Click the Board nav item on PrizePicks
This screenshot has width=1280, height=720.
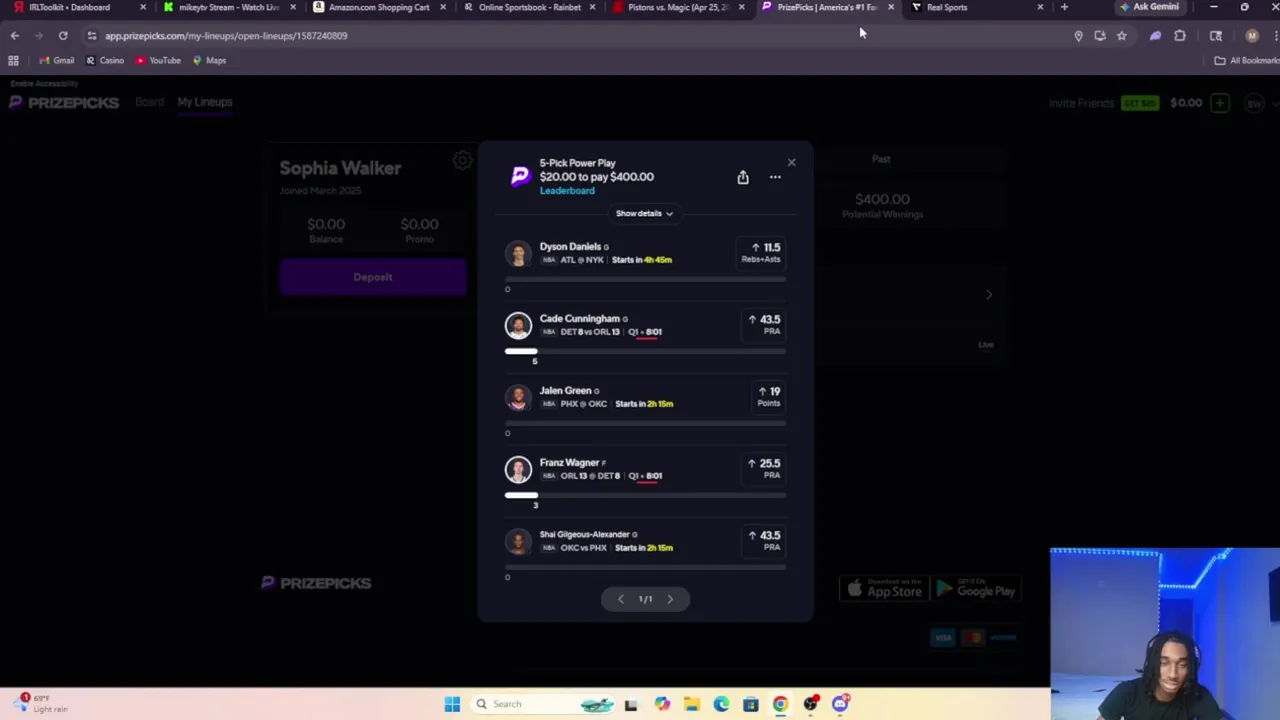click(149, 102)
